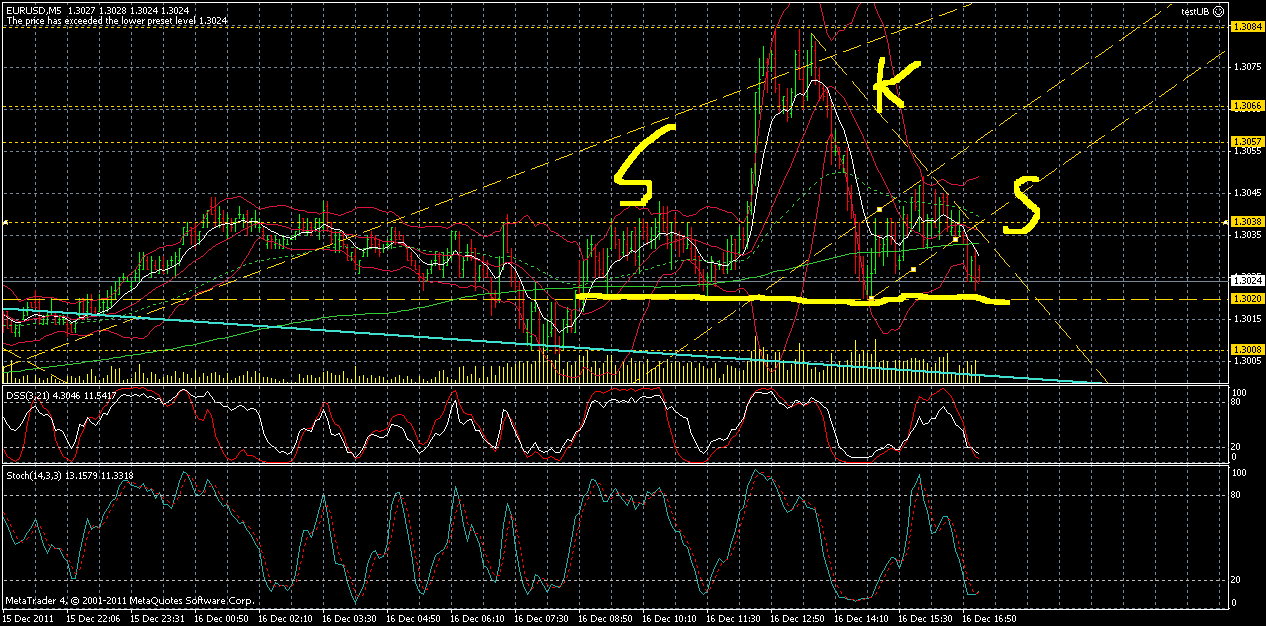Select the thick yellow horizontal support line
The width and height of the screenshot is (1266, 626).
(x=790, y=298)
